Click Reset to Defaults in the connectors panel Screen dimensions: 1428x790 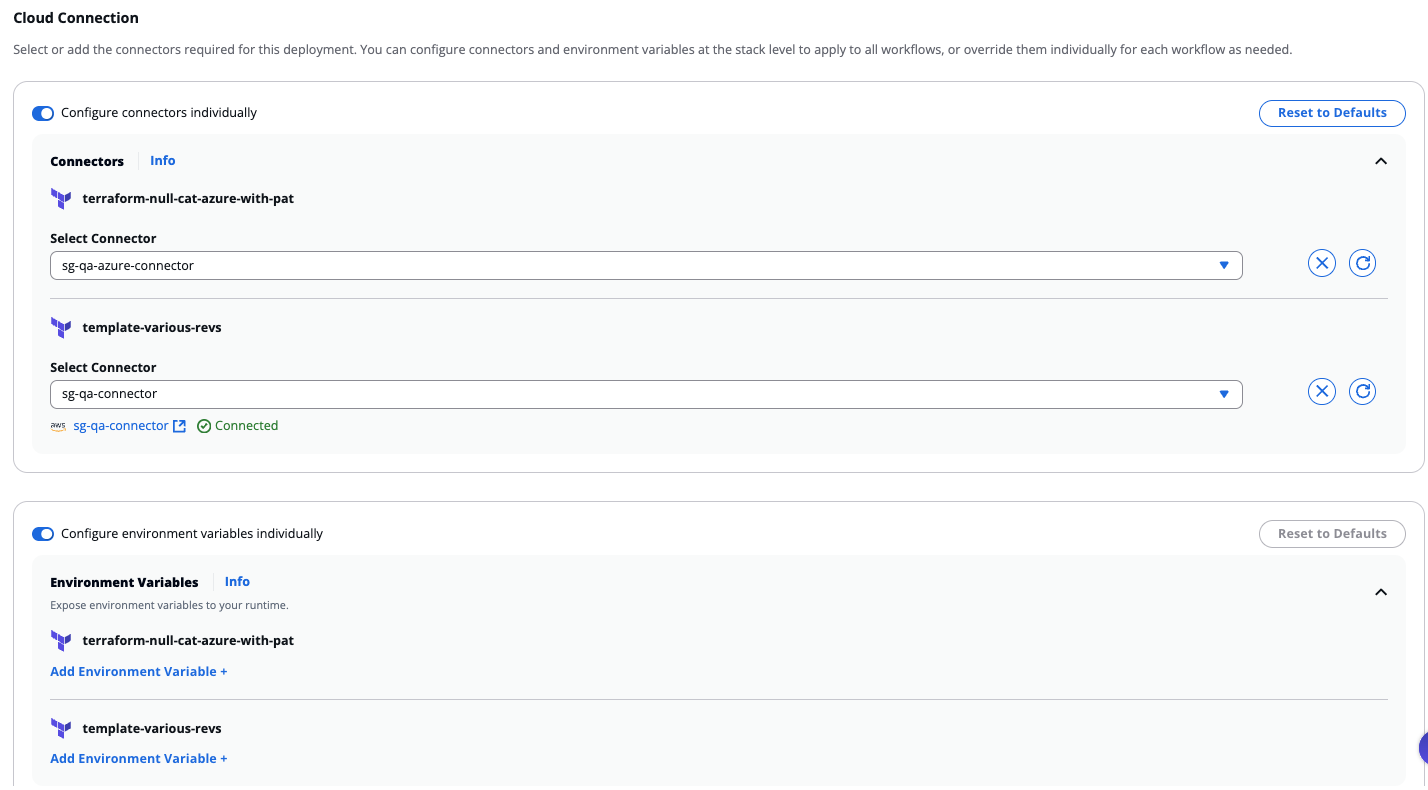point(1332,113)
